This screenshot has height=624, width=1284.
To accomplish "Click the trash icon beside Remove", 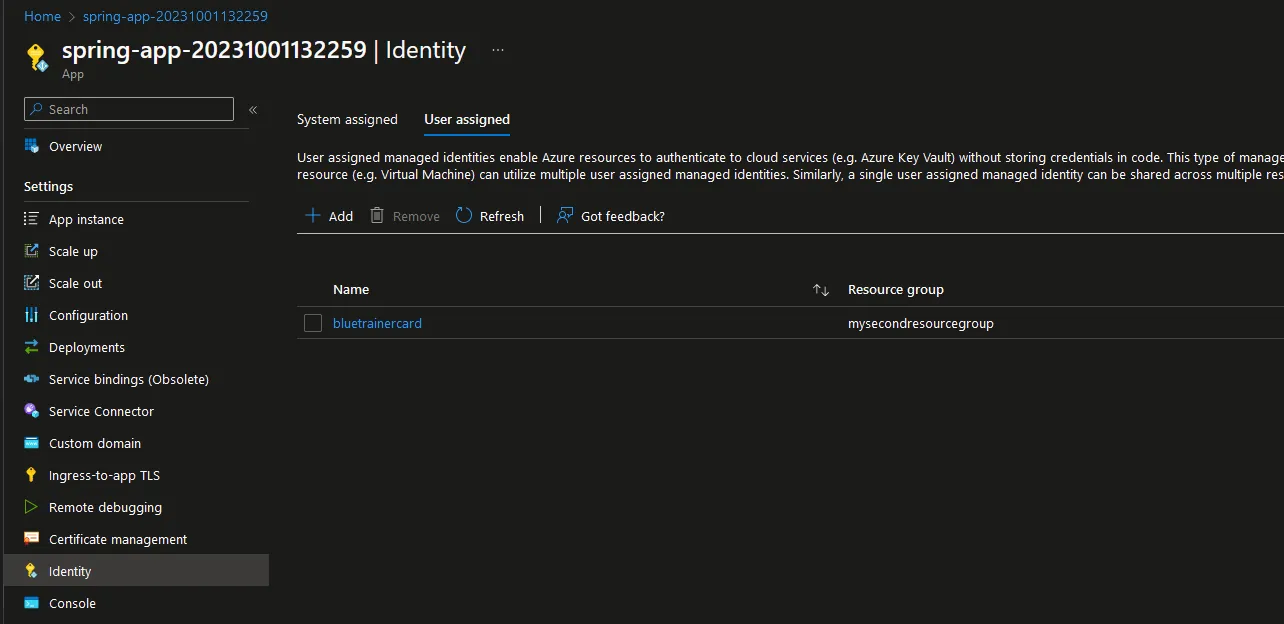I will point(377,216).
